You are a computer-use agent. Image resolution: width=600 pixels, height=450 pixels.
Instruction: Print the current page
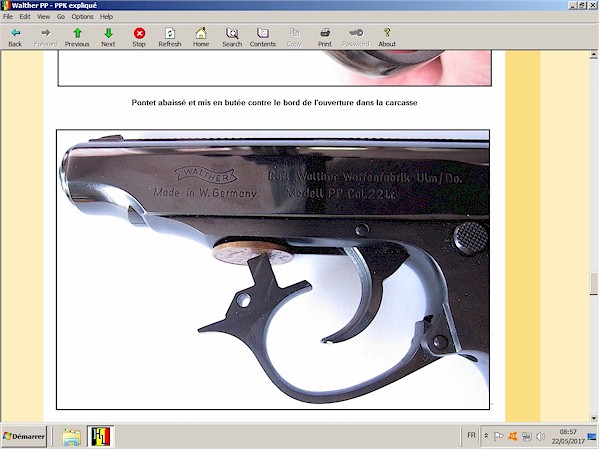pyautogui.click(x=325, y=38)
